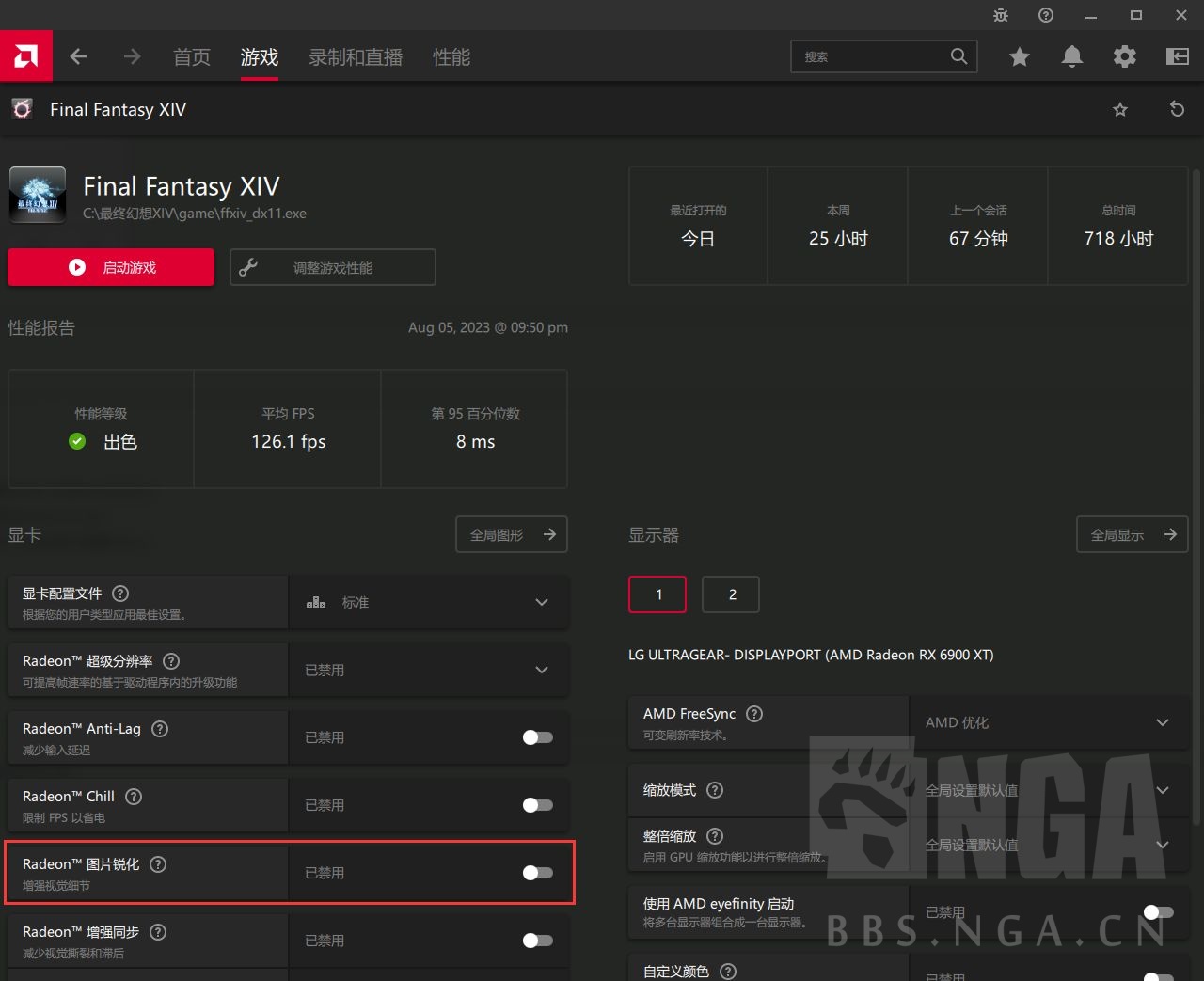
Task: Enable Radeon 增强同步 toggle
Action: [x=537, y=941]
